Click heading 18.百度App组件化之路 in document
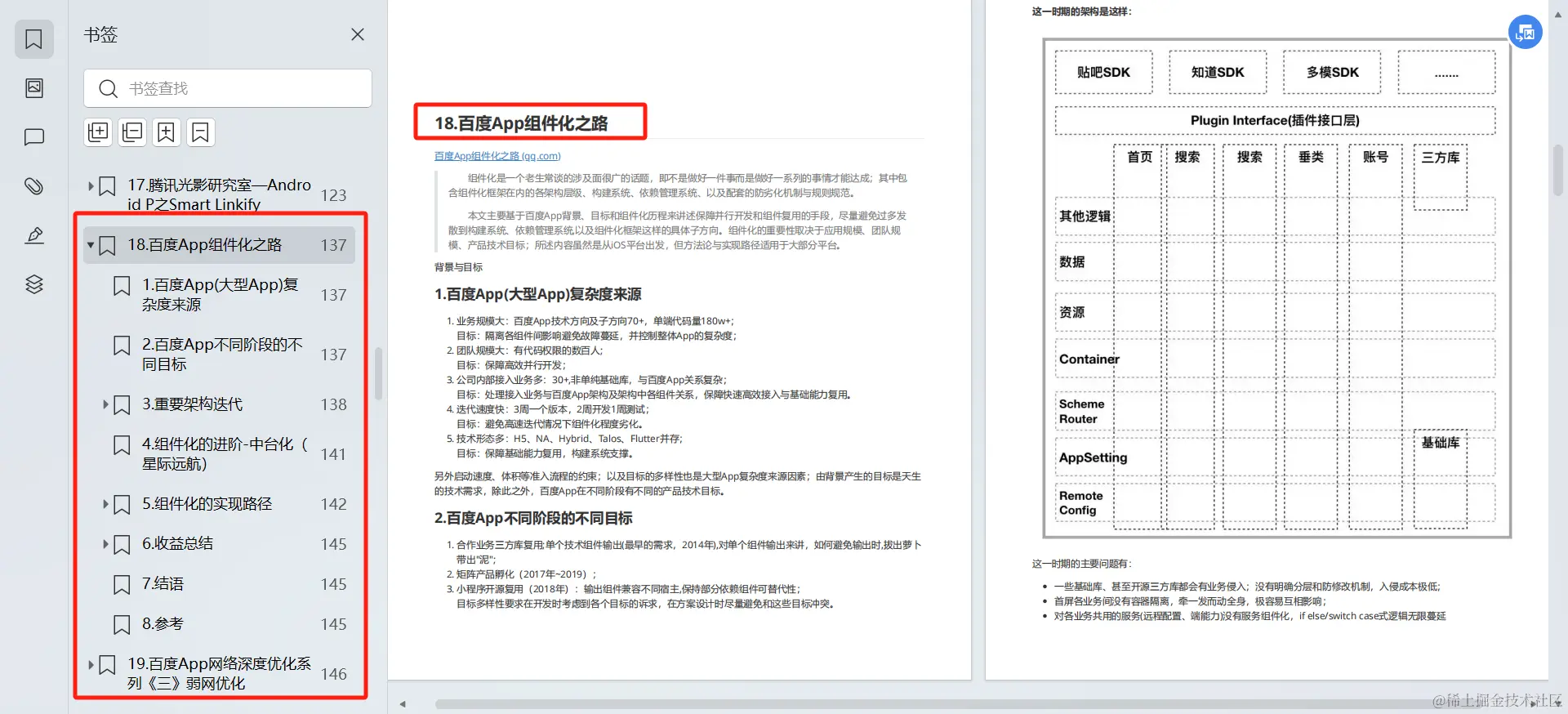 click(521, 123)
